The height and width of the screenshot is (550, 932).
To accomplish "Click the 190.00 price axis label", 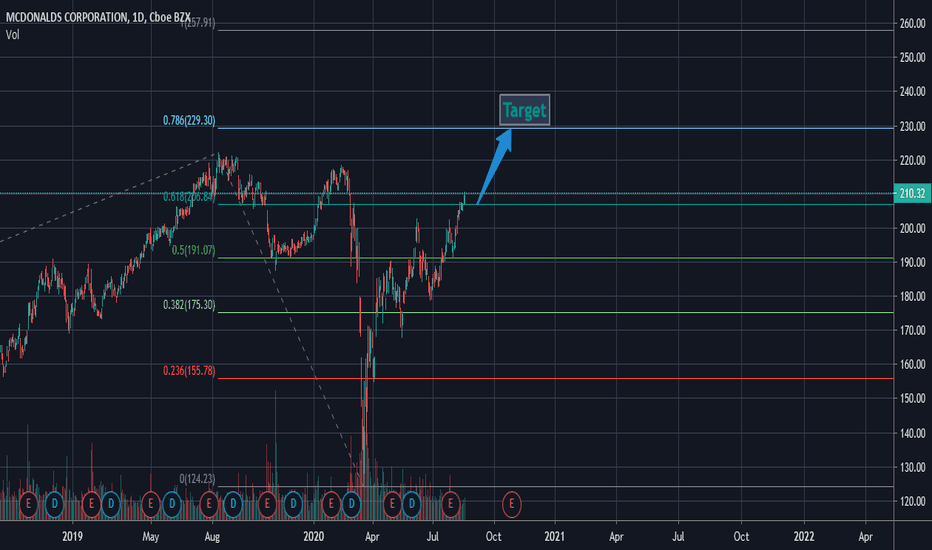I will 912,262.
